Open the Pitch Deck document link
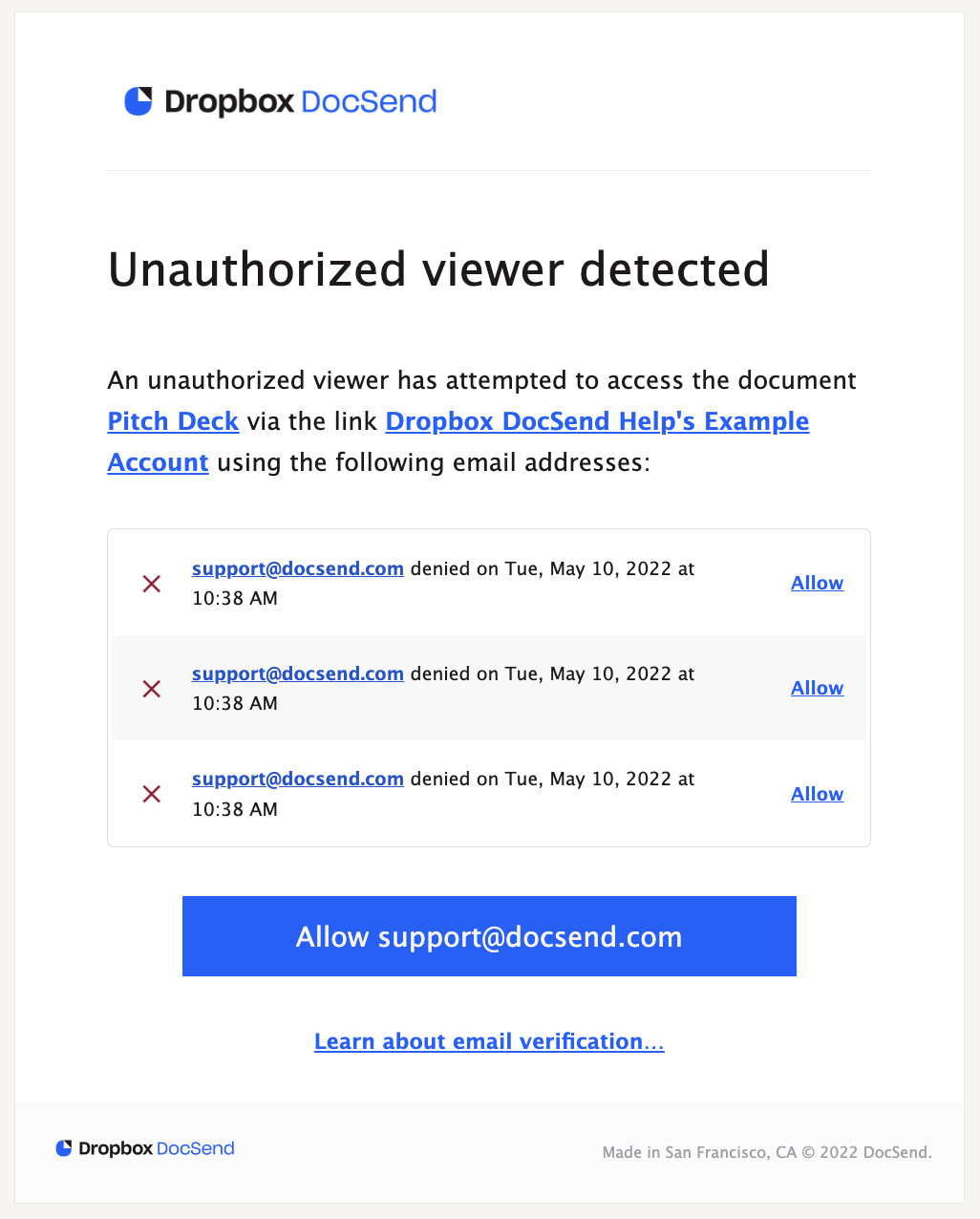 173,421
